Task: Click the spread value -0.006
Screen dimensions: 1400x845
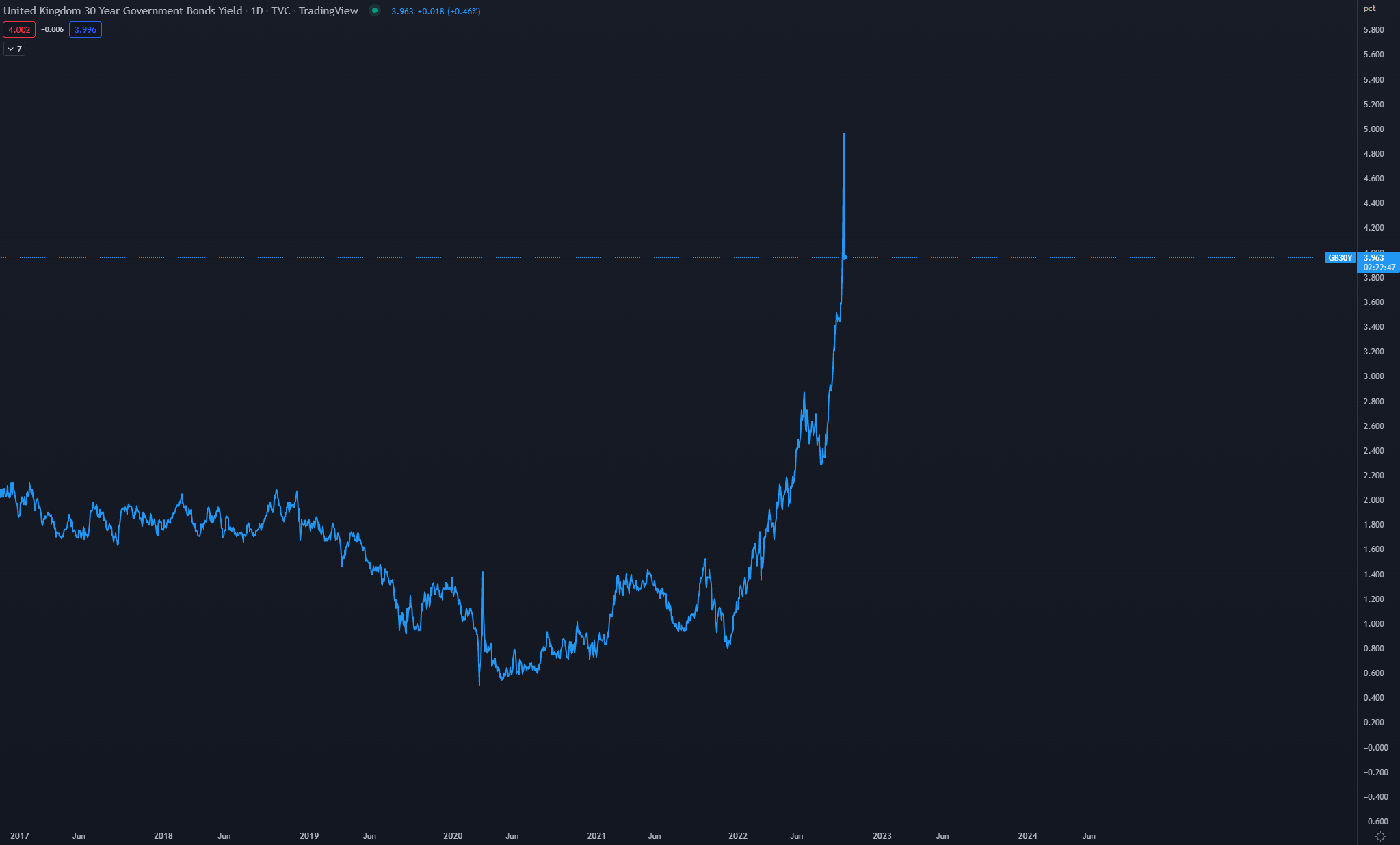Action: pos(53,29)
